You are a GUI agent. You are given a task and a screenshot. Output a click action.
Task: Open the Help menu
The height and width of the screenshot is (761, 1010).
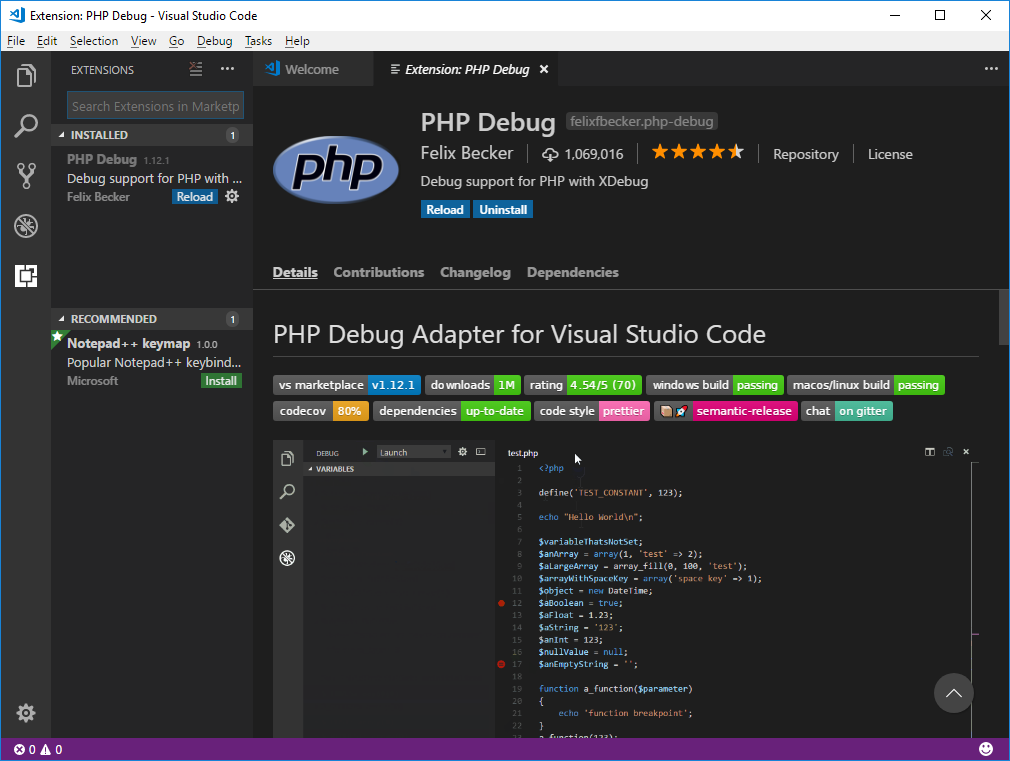point(298,41)
